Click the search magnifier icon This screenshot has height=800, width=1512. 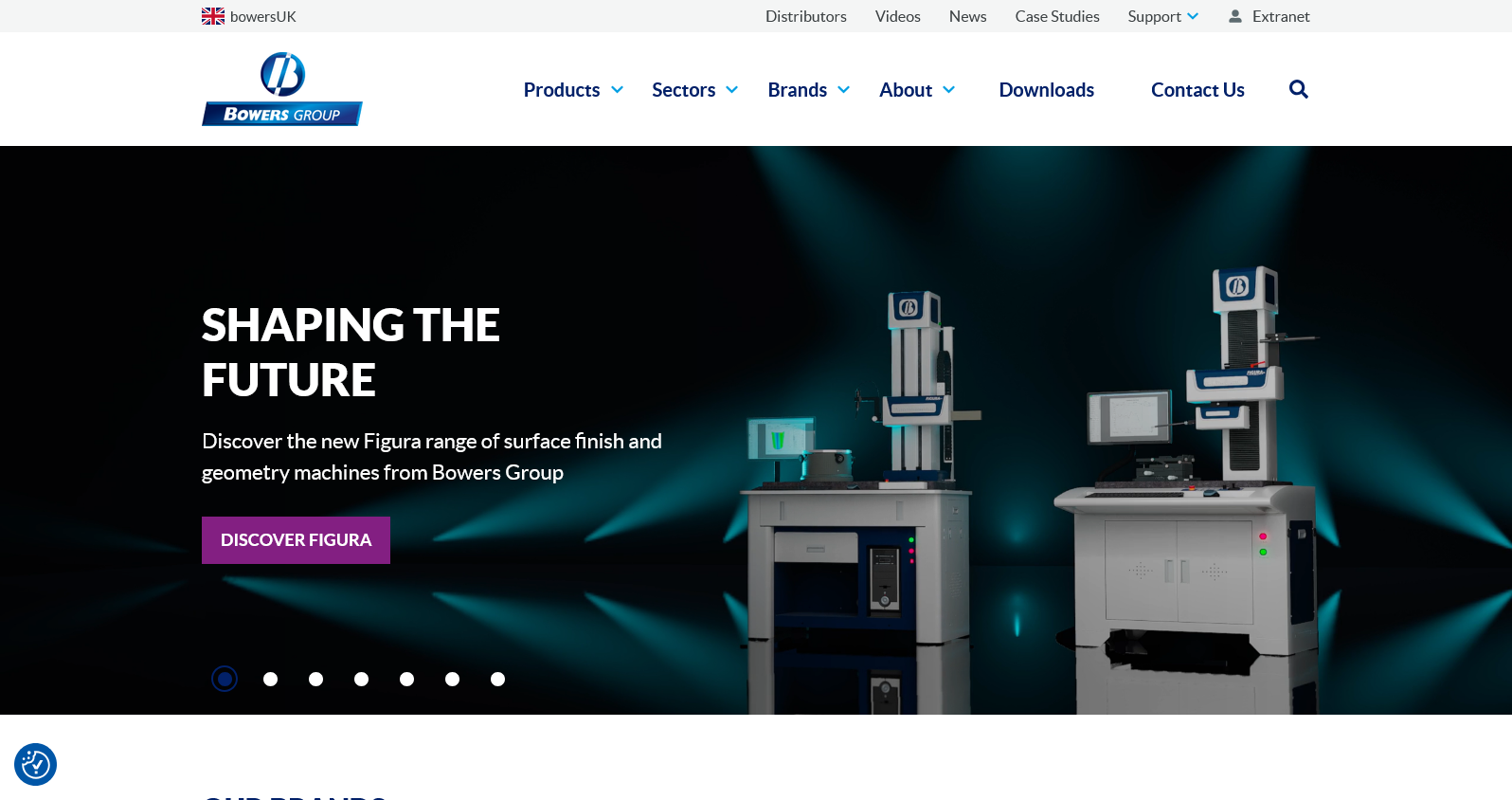point(1298,89)
